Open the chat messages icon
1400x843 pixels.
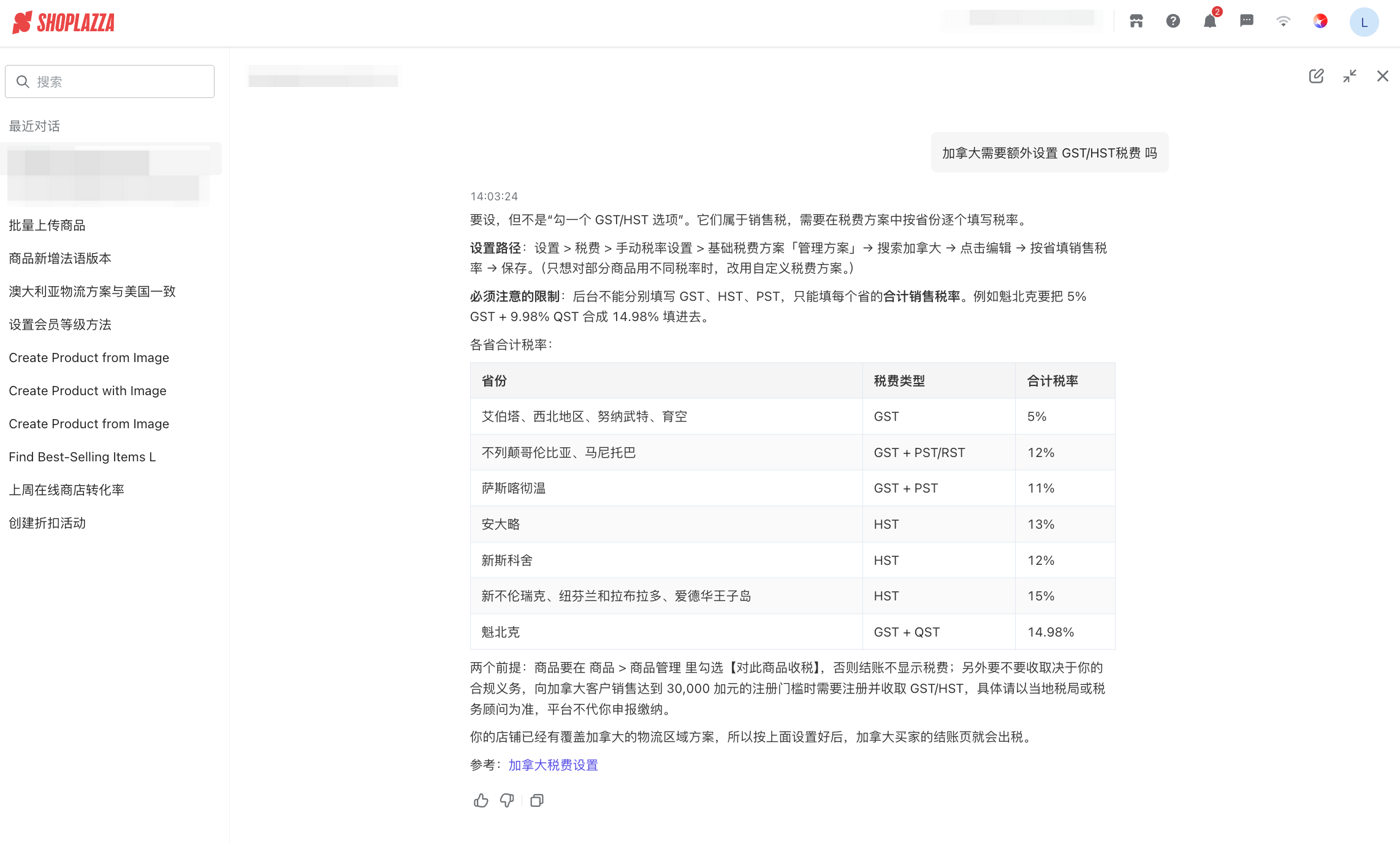tap(1247, 21)
